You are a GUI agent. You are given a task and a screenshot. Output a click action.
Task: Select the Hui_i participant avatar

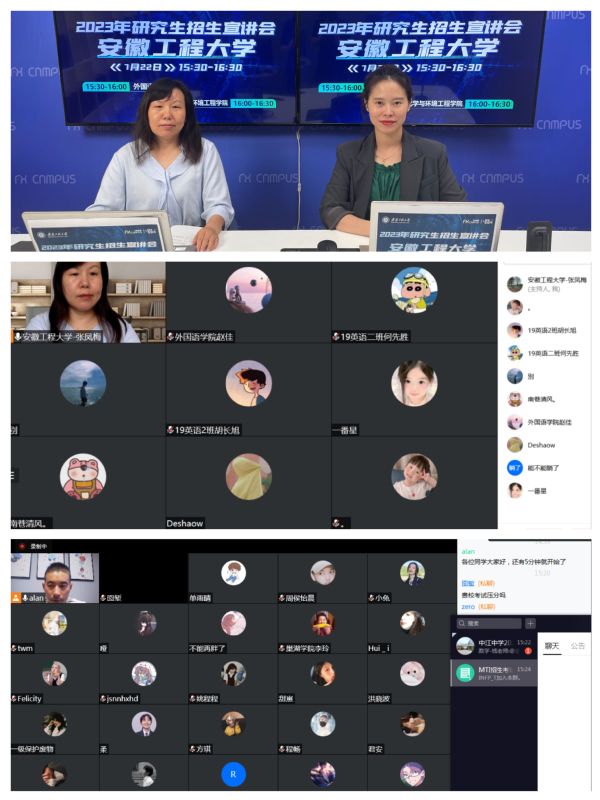click(x=412, y=623)
